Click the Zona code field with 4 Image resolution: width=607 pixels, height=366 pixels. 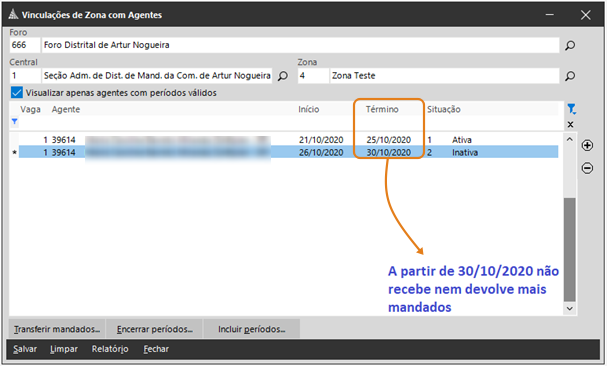click(x=313, y=76)
